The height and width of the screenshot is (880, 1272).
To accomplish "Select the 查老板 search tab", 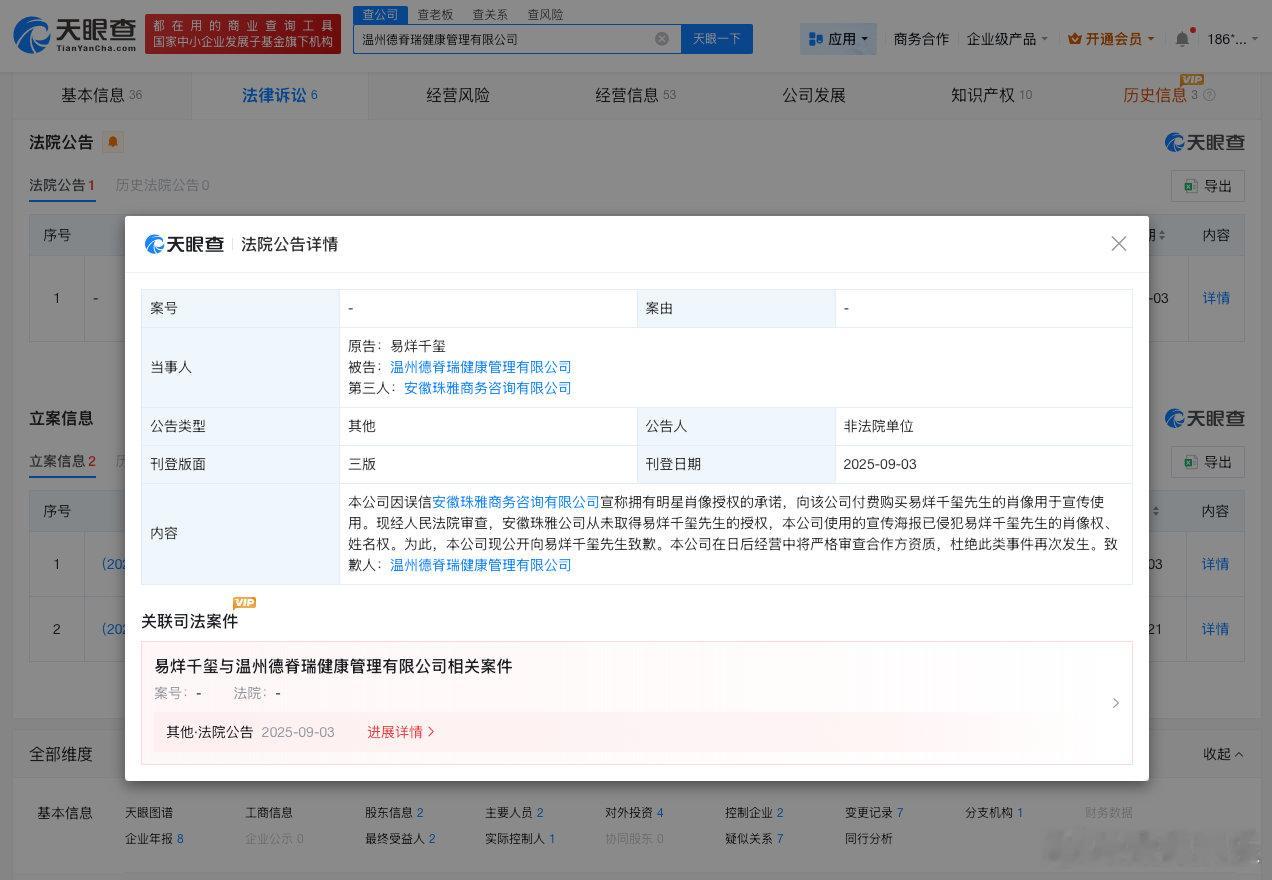I will pos(435,14).
